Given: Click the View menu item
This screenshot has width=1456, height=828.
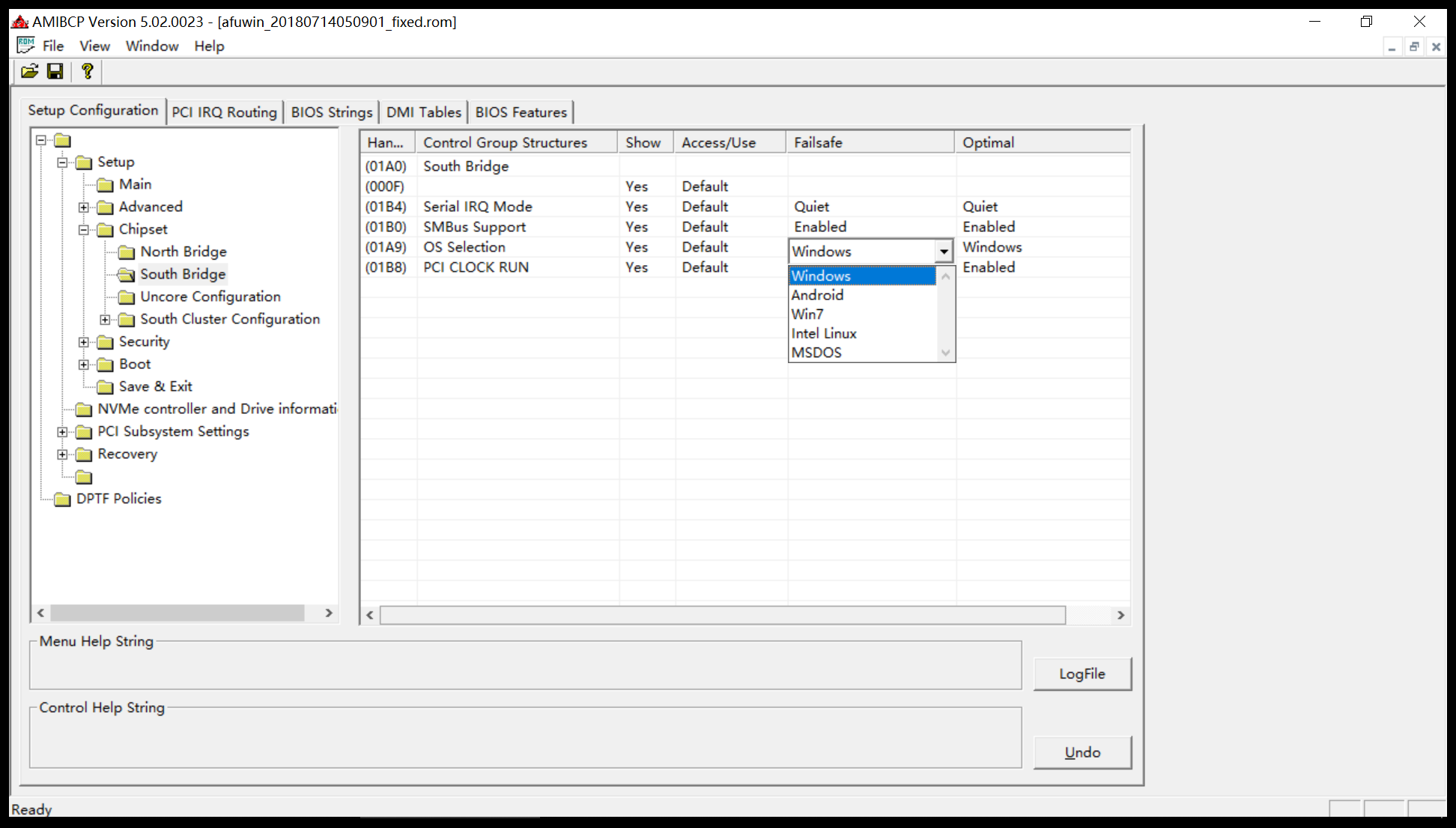Looking at the screenshot, I should tap(93, 46).
